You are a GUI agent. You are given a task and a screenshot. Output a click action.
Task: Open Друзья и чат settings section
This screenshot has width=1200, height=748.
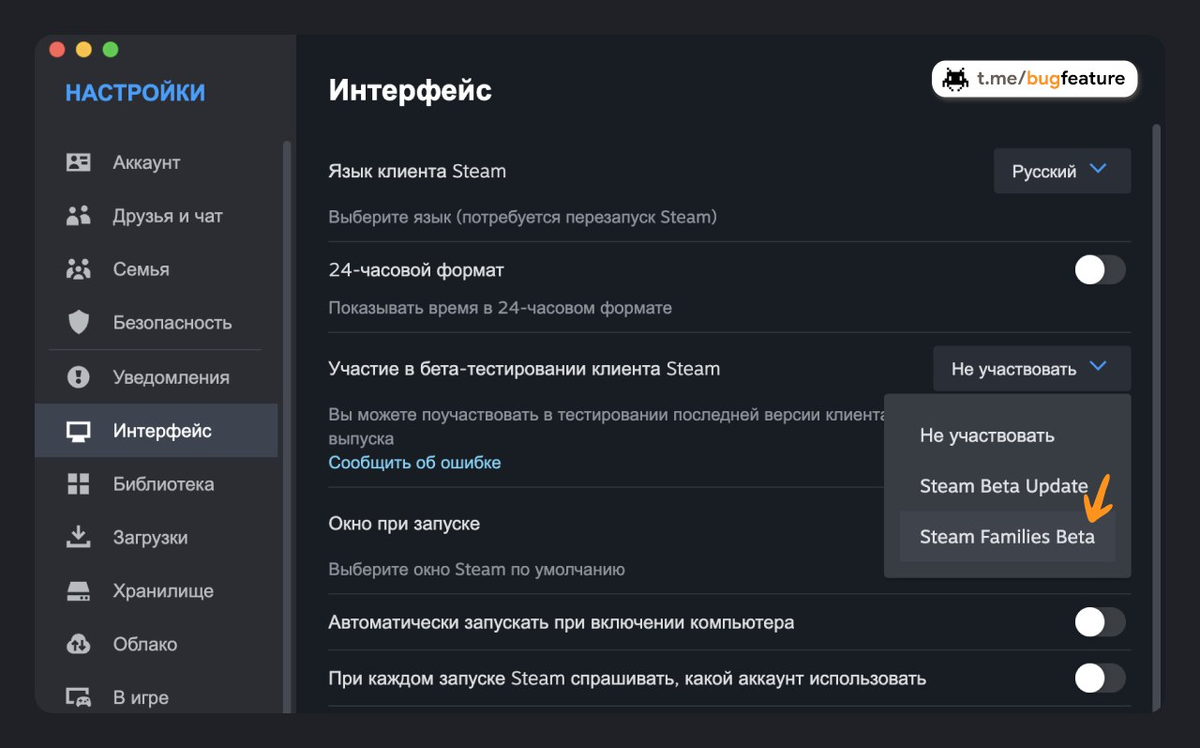tap(156, 216)
